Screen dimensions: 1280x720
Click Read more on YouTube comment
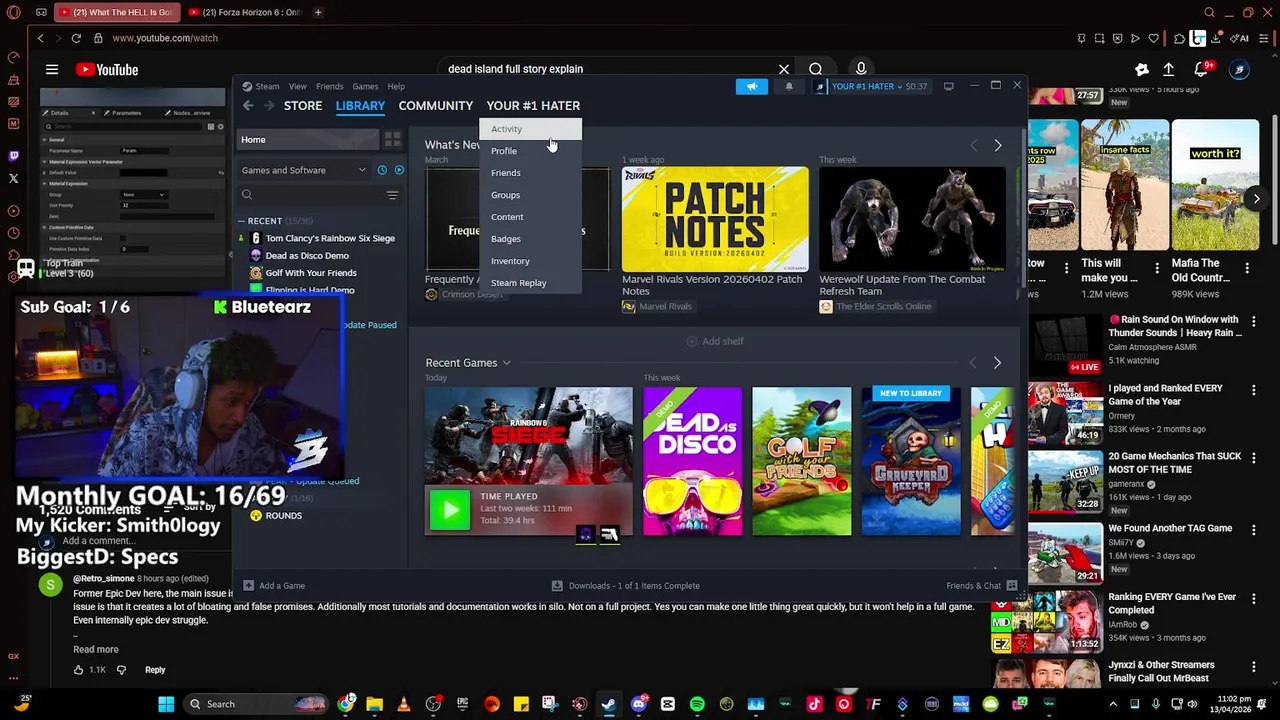coord(96,649)
